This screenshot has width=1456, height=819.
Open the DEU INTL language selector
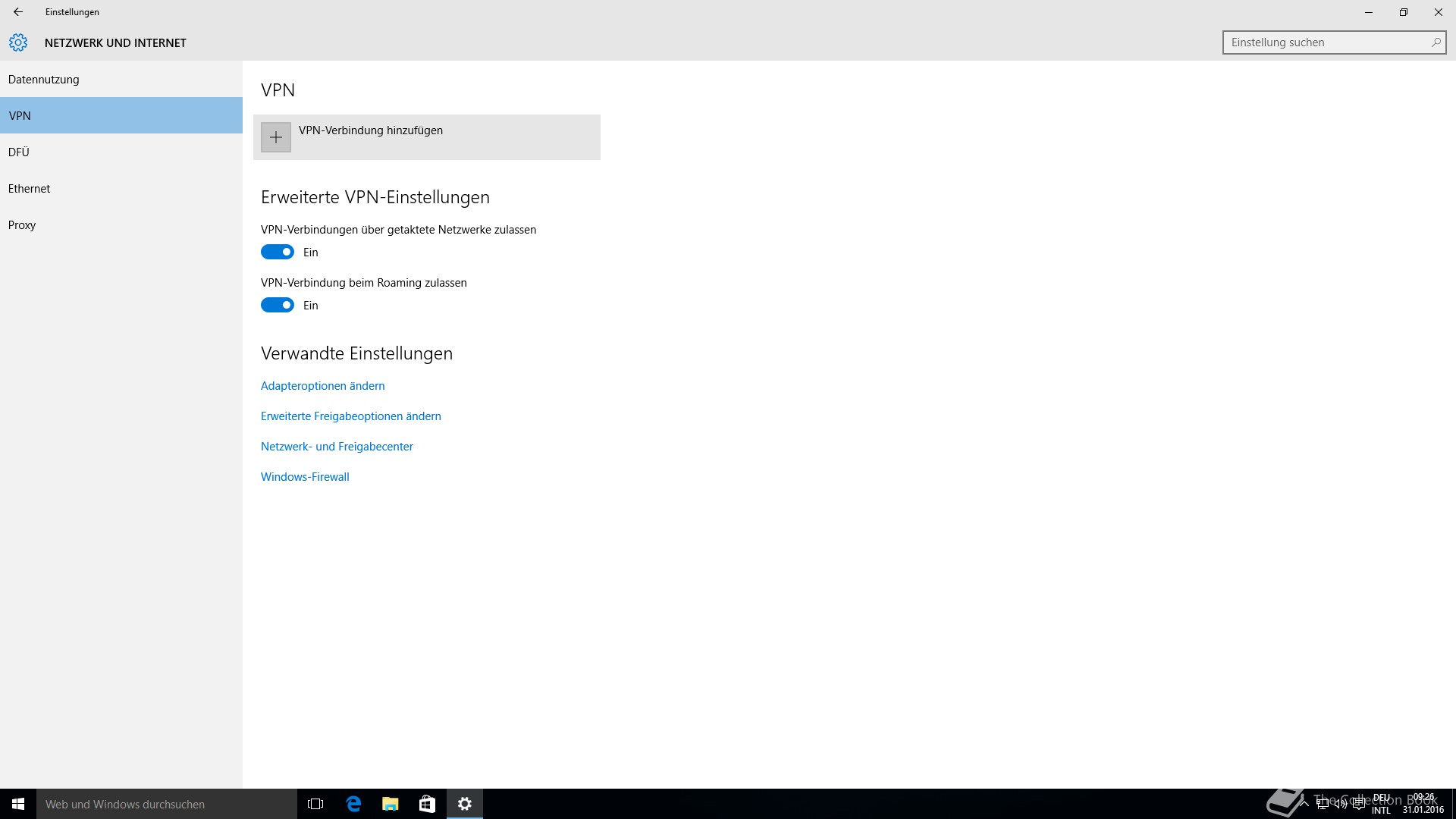1381,804
